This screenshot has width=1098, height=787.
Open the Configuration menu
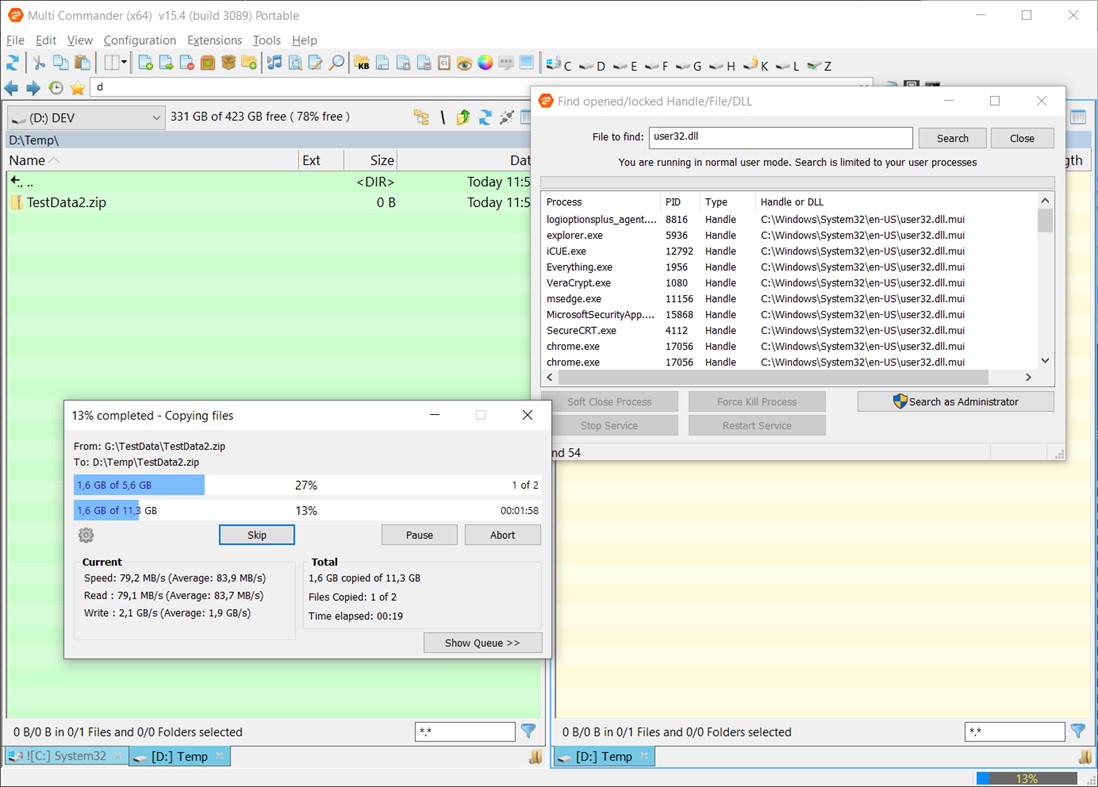point(140,40)
